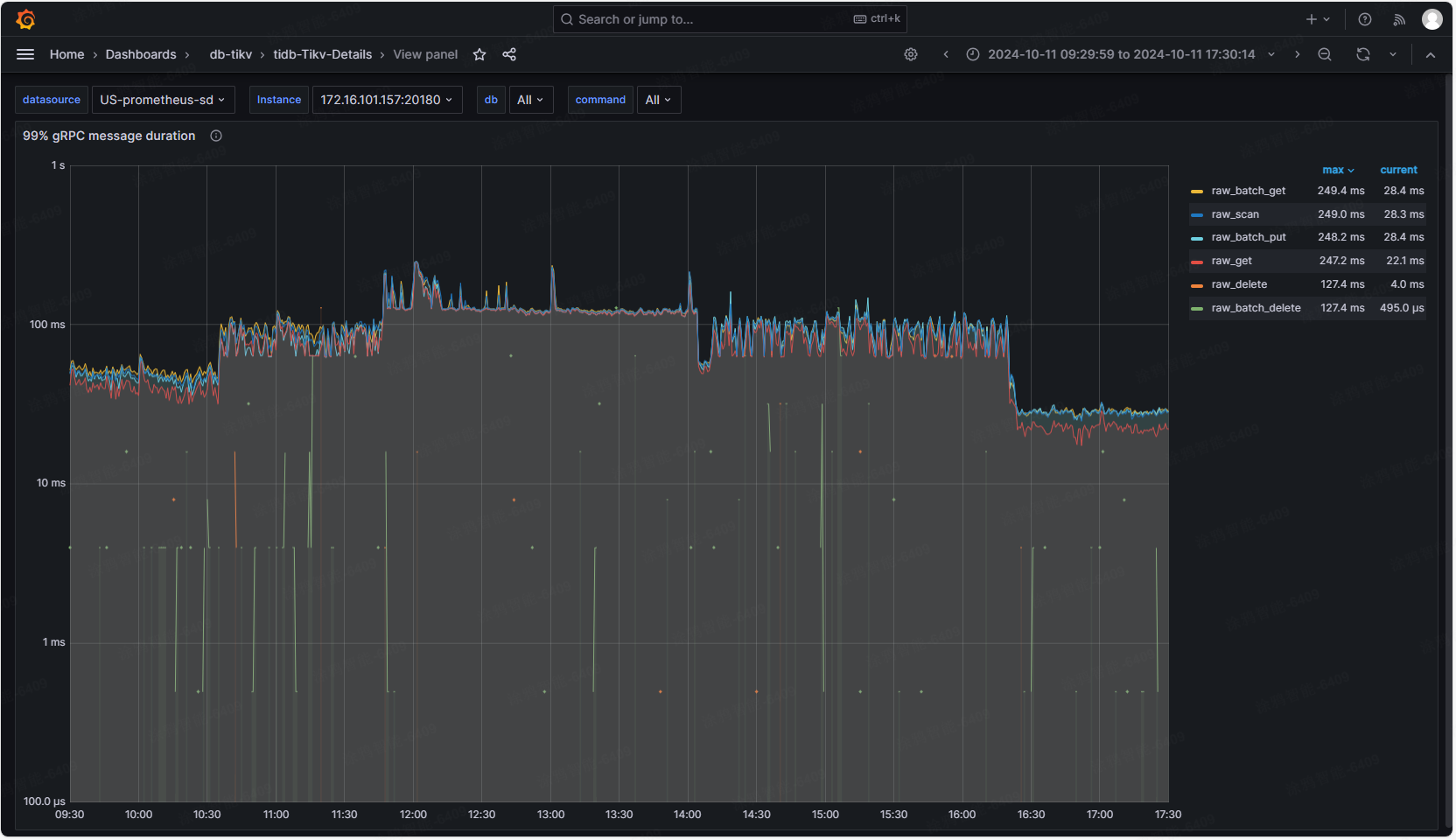Open dashboard settings gear icon
This screenshot has height=840, width=1456.
[911, 54]
